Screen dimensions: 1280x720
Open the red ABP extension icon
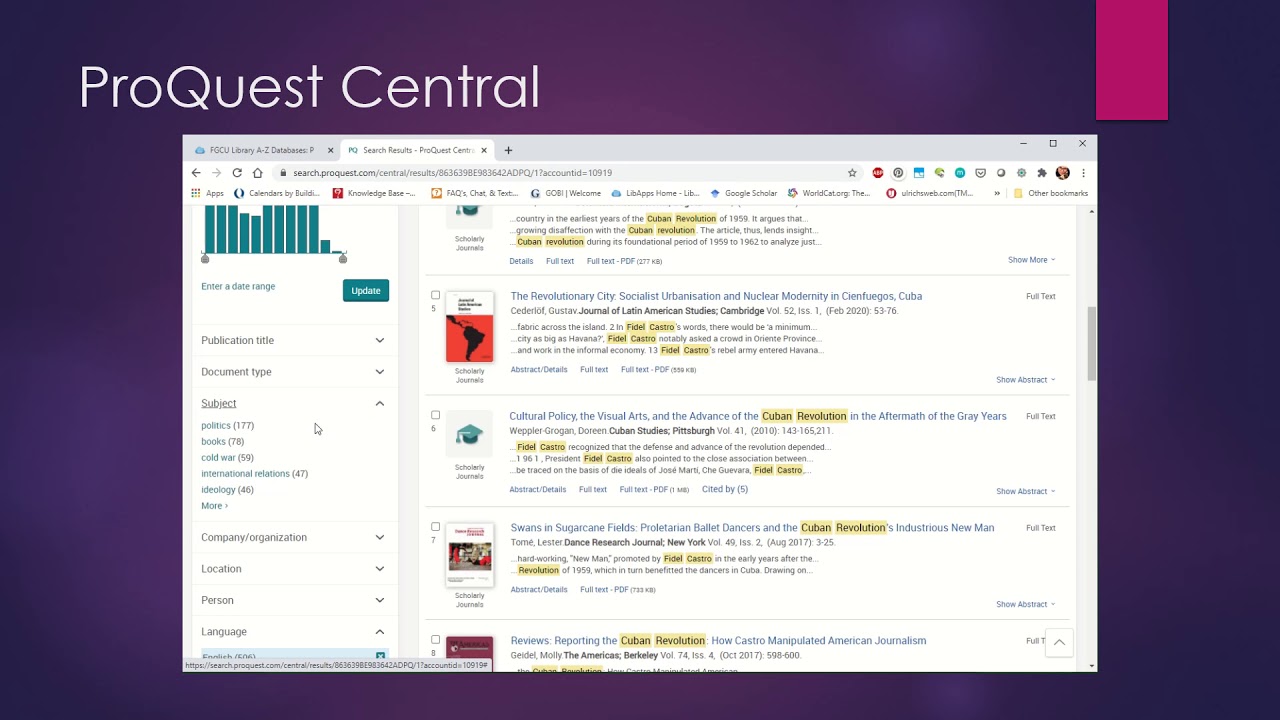coord(878,172)
